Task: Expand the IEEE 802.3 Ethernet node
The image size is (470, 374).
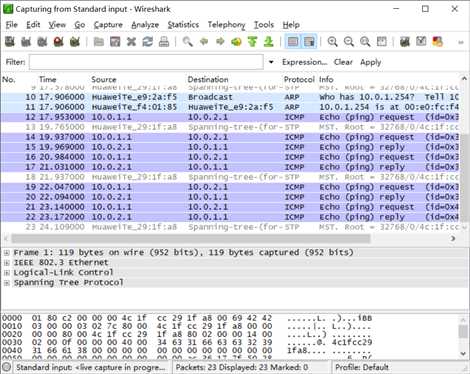Action: [6, 263]
